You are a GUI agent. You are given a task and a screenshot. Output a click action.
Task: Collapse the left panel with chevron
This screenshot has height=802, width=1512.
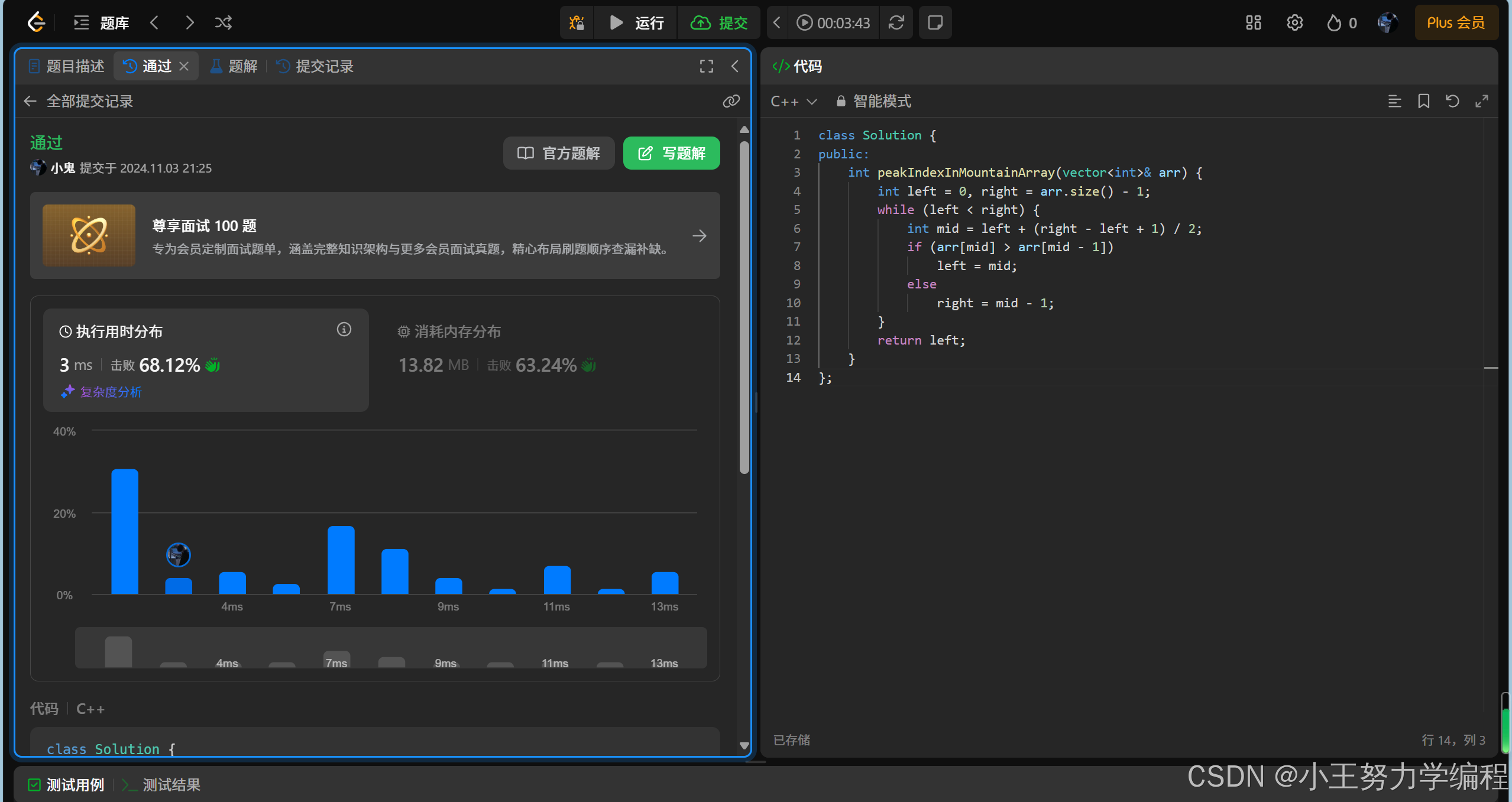pyautogui.click(x=734, y=66)
